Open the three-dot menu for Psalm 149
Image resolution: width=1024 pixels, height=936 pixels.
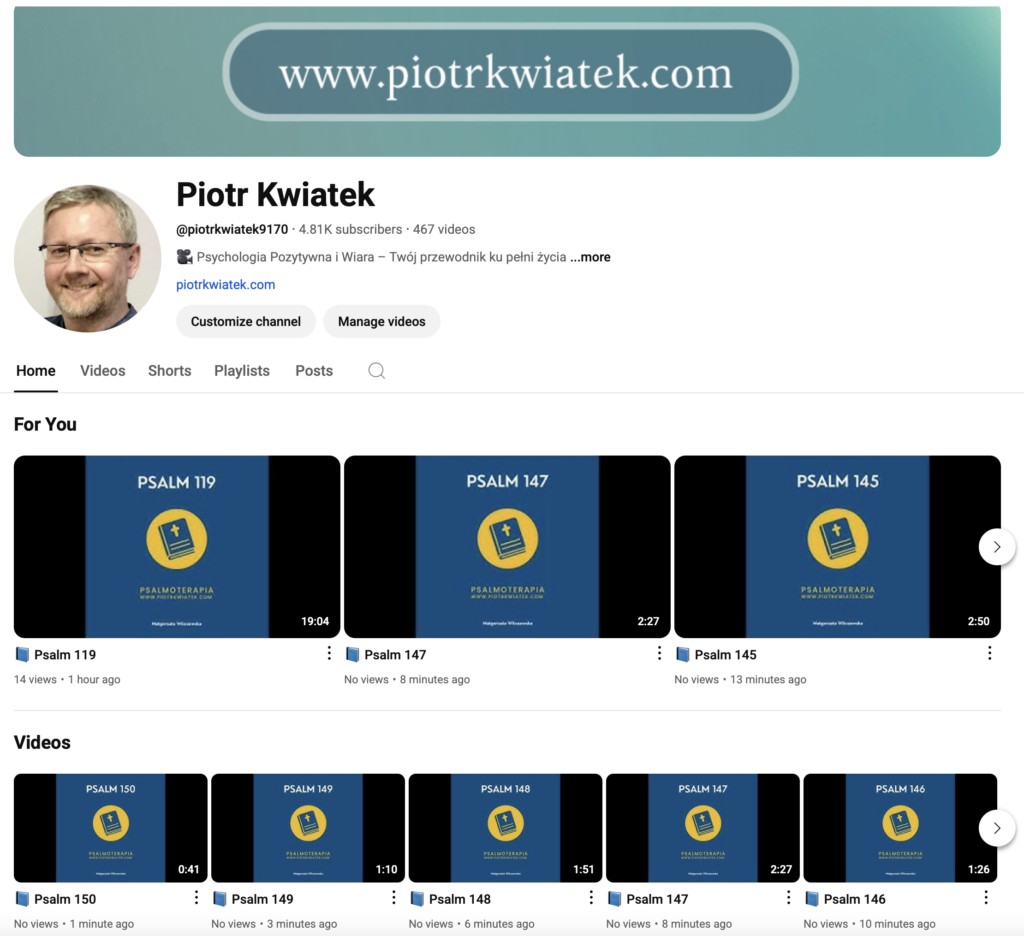[393, 898]
